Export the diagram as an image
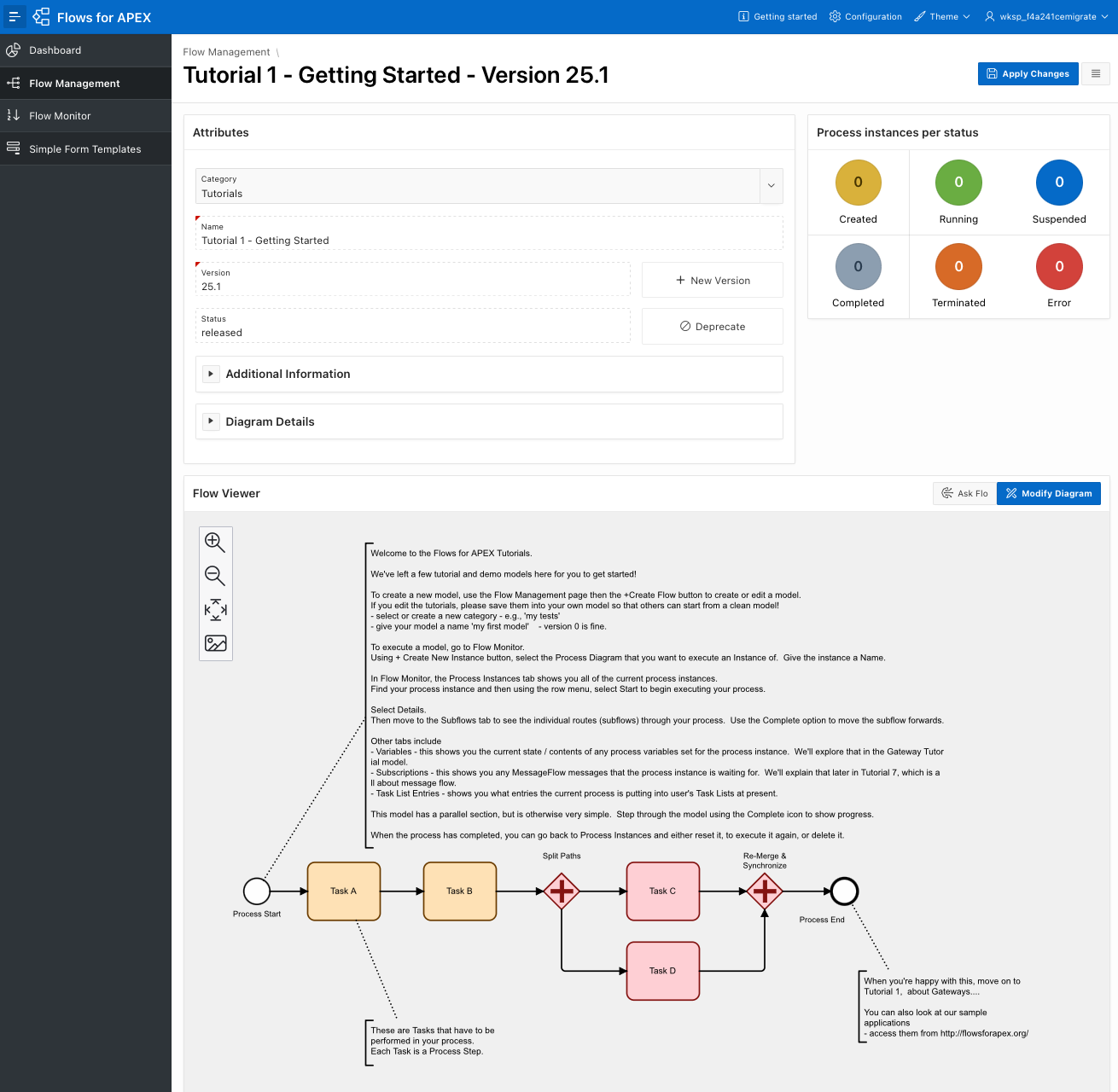Screen dimensions: 1118x1092 [215, 643]
